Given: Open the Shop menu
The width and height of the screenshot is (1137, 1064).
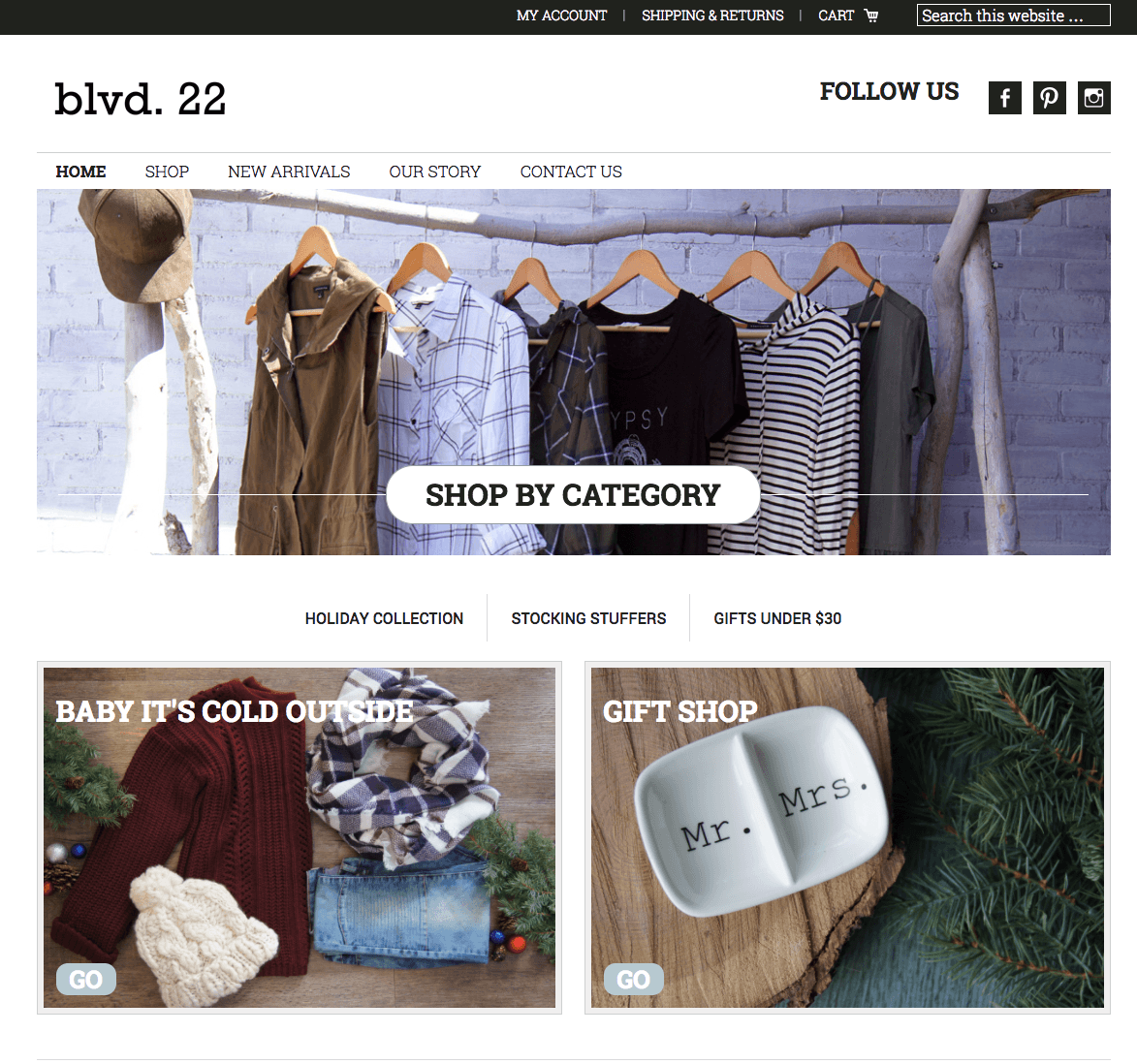Looking at the screenshot, I should tap(167, 172).
